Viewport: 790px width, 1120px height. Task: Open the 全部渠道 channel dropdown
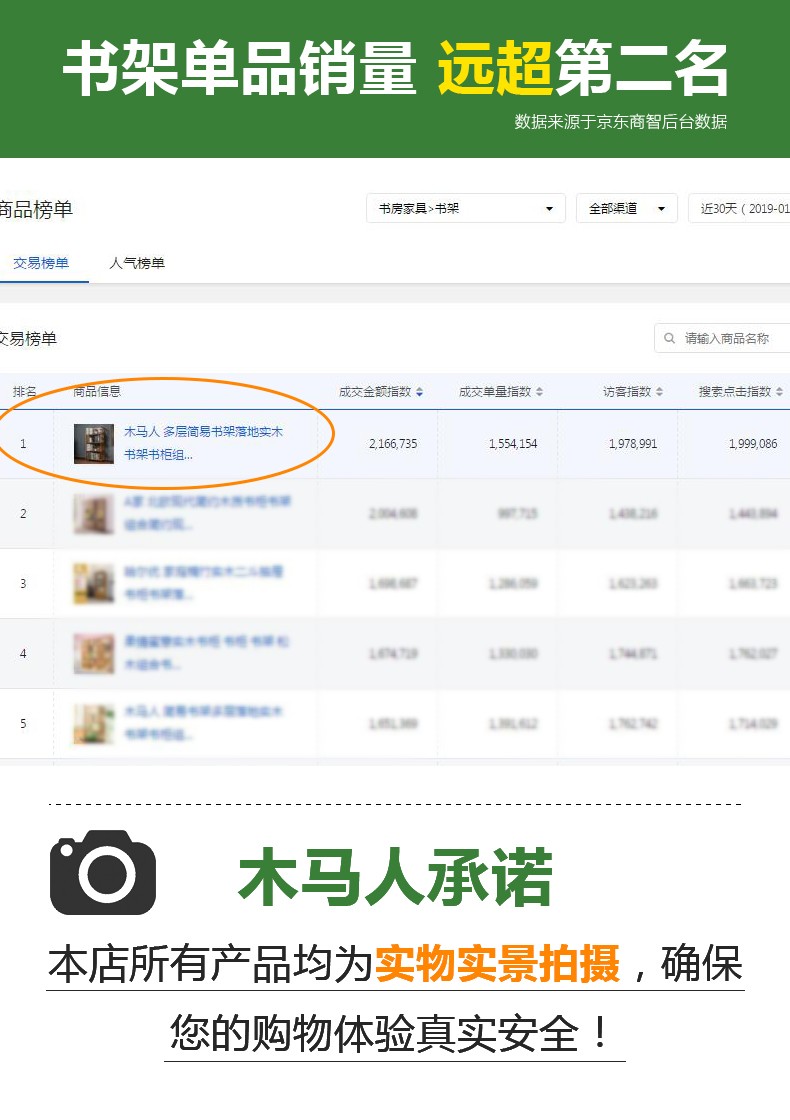coord(626,209)
